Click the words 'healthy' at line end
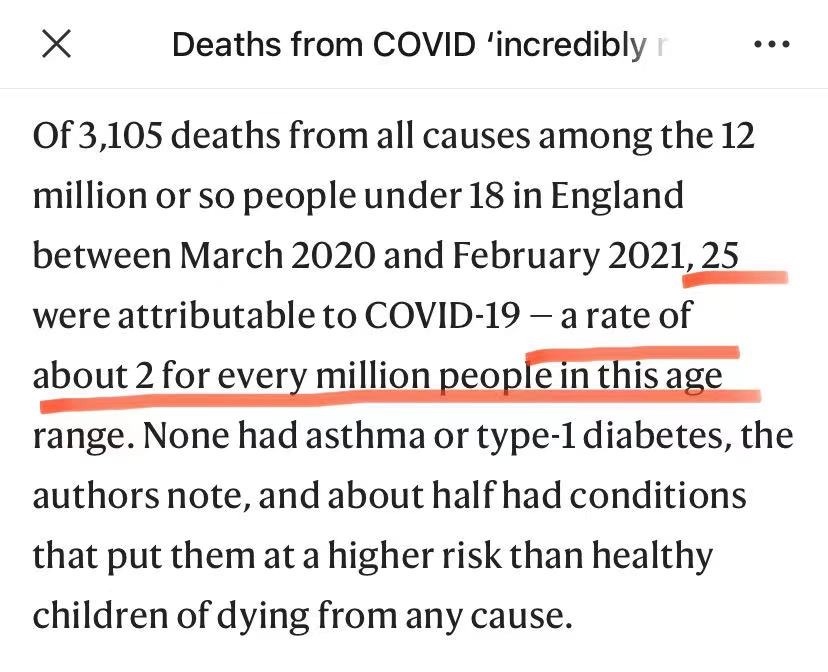 click(652, 557)
